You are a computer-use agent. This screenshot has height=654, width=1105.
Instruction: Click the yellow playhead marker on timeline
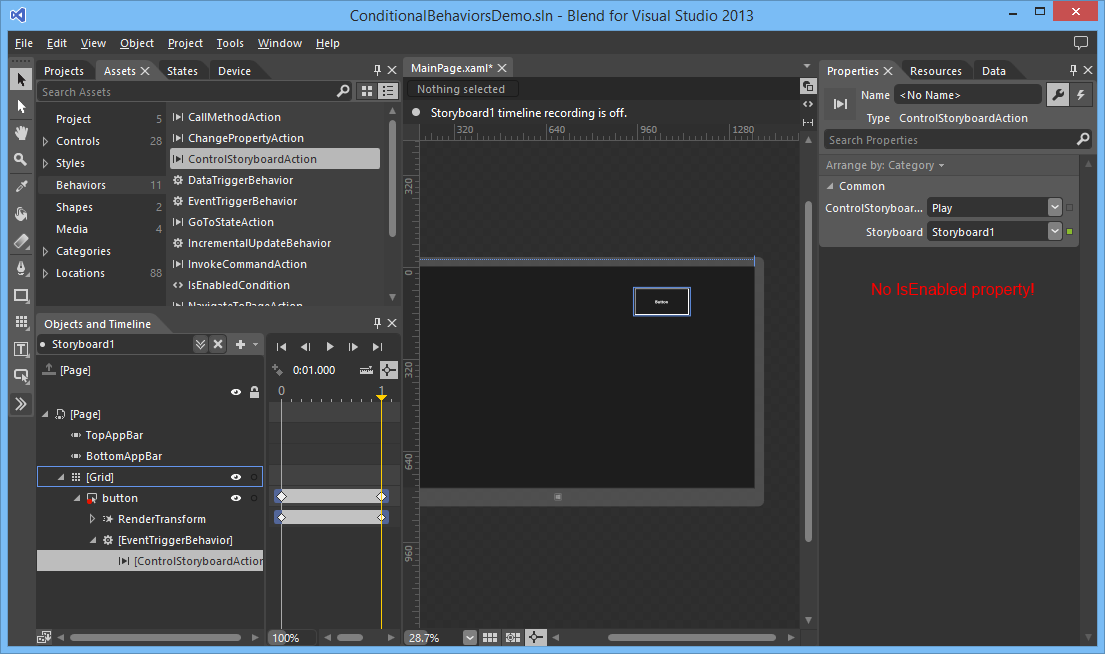pos(381,397)
